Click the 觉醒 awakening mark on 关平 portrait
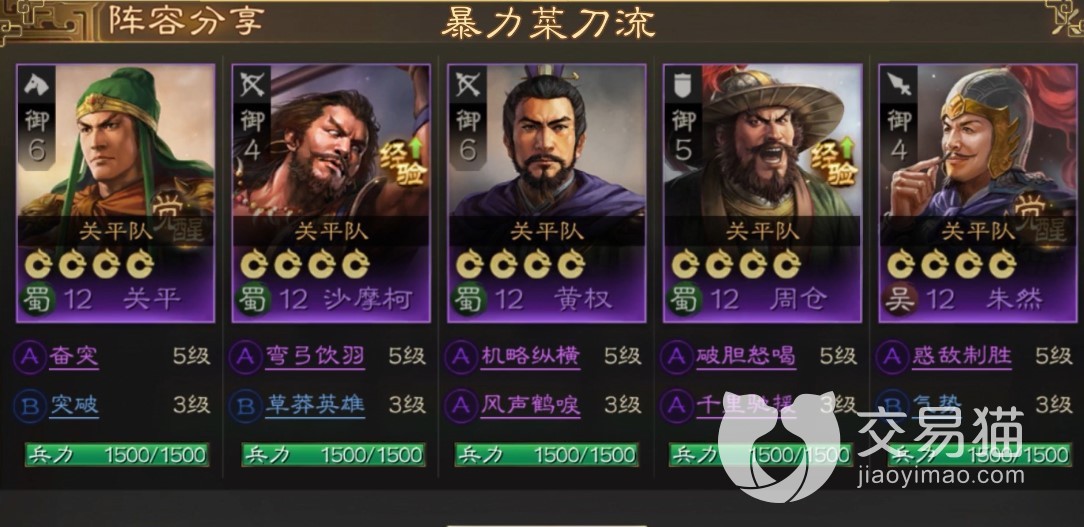Viewport: 1084px width, 527px height. pos(180,216)
